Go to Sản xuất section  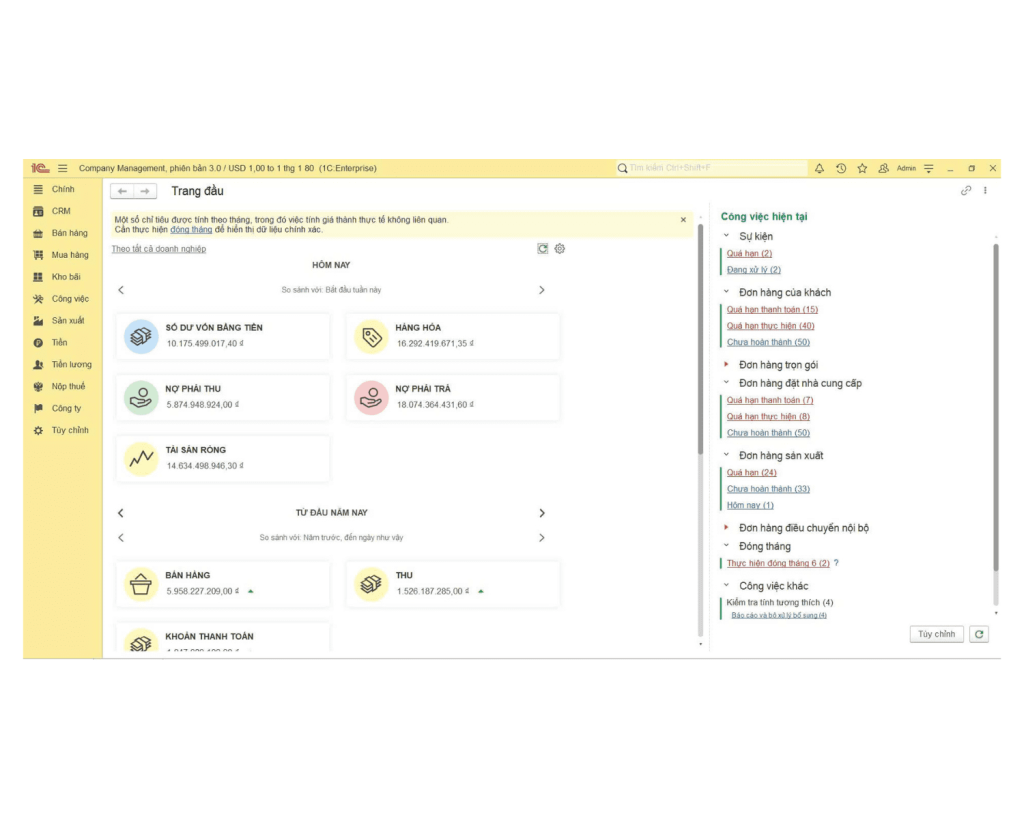pos(68,321)
